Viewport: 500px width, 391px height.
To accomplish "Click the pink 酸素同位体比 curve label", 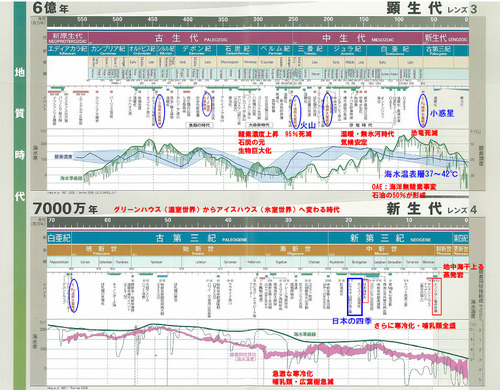I will (x=243, y=357).
